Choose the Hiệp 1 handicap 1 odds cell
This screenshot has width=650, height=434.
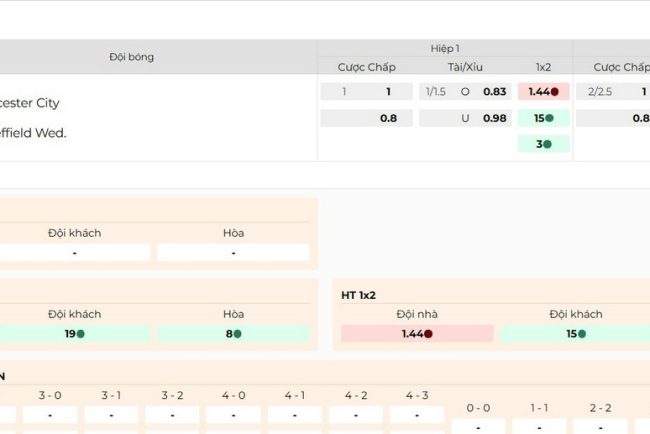366,92
